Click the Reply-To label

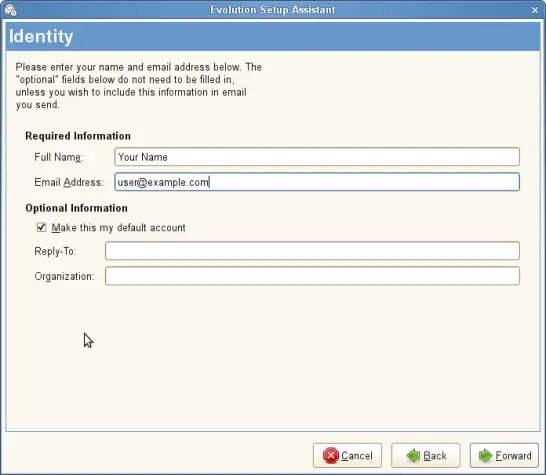coord(55,251)
